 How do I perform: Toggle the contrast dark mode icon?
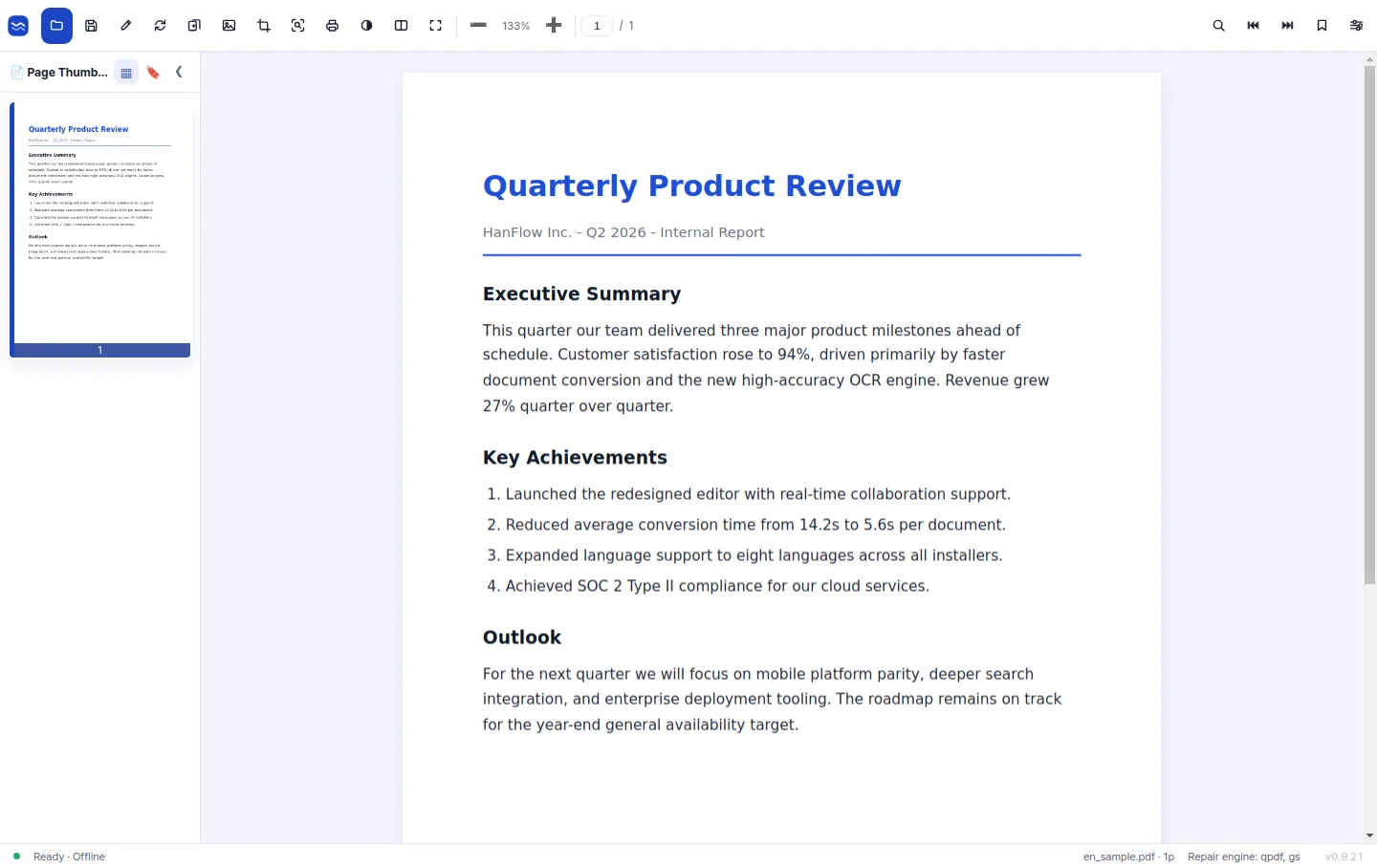point(366,26)
